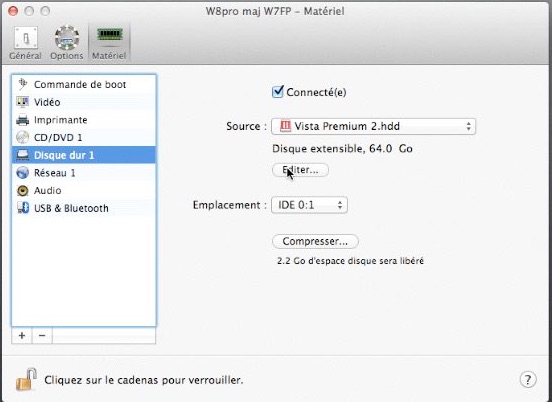This screenshot has width=552, height=402.
Task: Add hardware with plus button
Action: point(22,335)
